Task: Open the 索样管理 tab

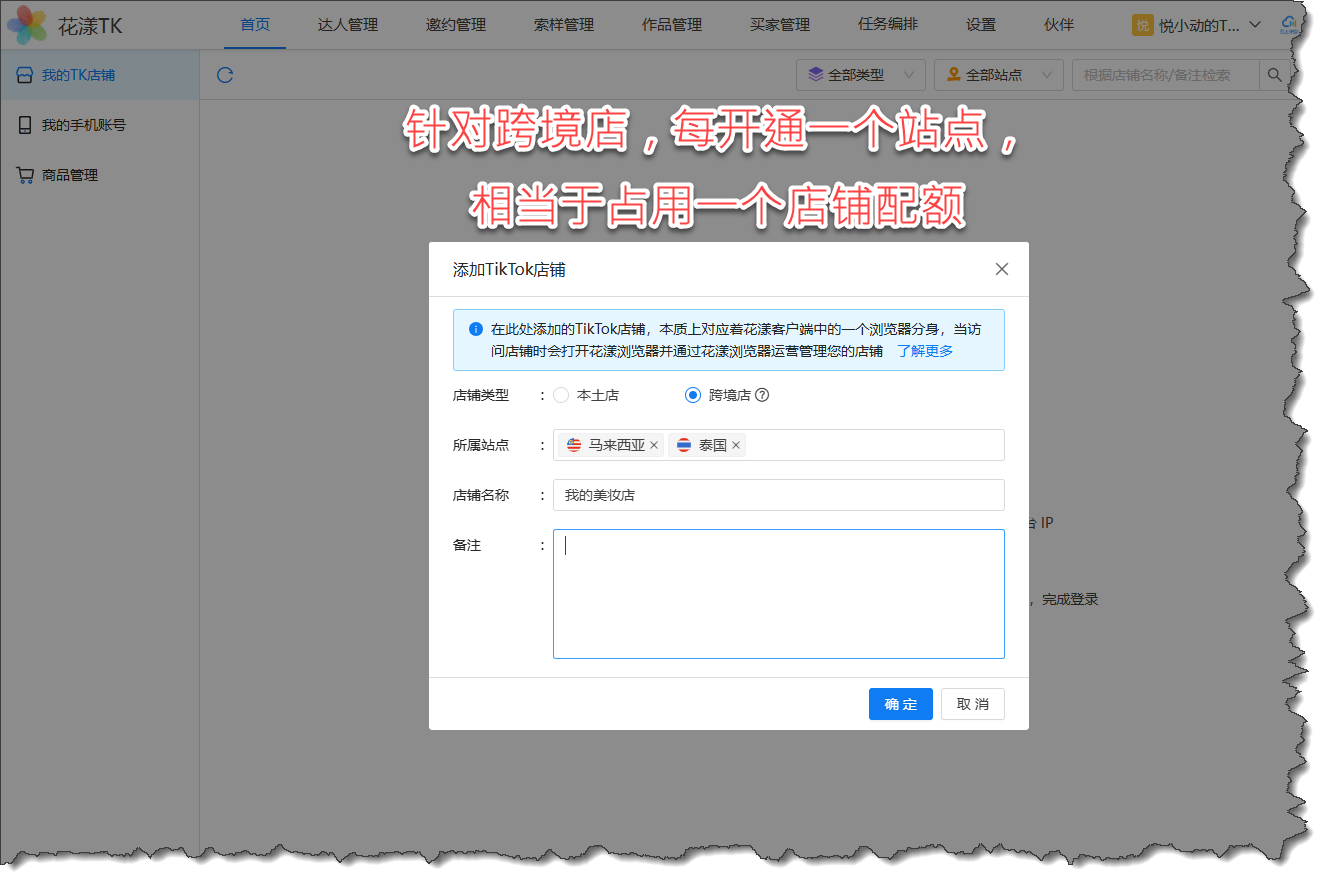Action: (564, 24)
